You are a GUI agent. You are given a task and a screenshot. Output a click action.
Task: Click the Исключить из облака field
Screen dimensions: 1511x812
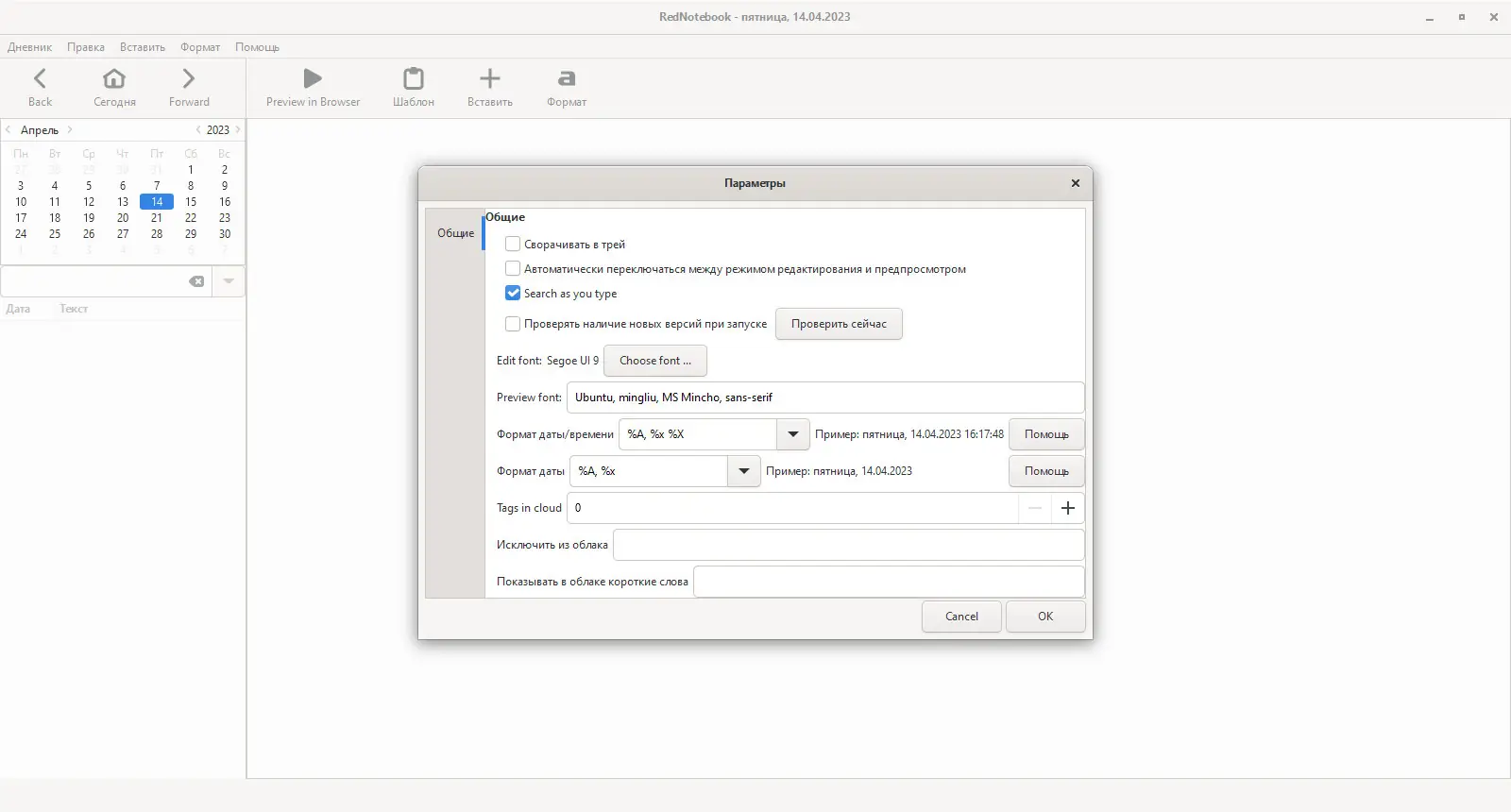pos(849,545)
